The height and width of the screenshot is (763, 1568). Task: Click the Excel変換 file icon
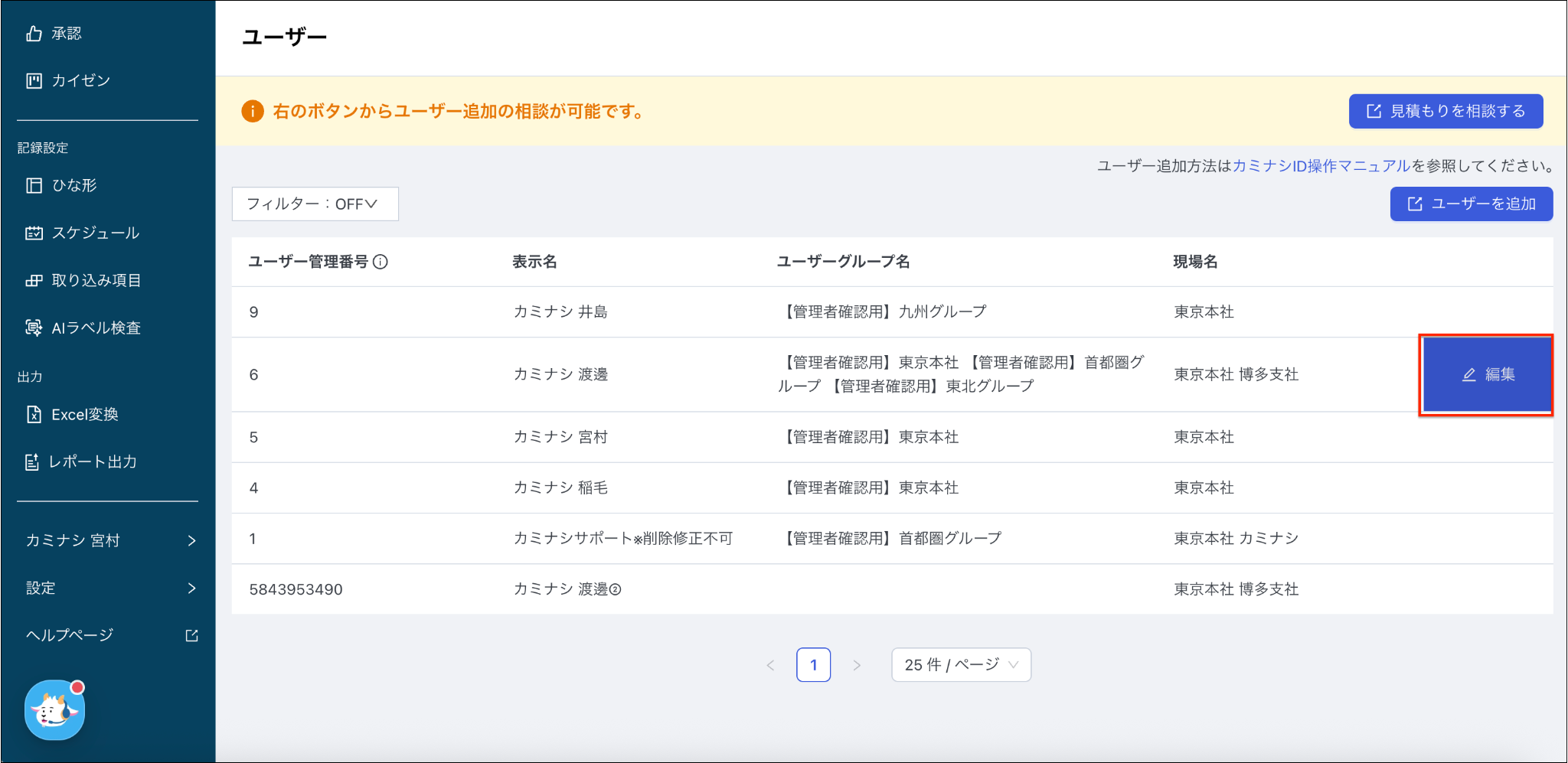(x=34, y=415)
